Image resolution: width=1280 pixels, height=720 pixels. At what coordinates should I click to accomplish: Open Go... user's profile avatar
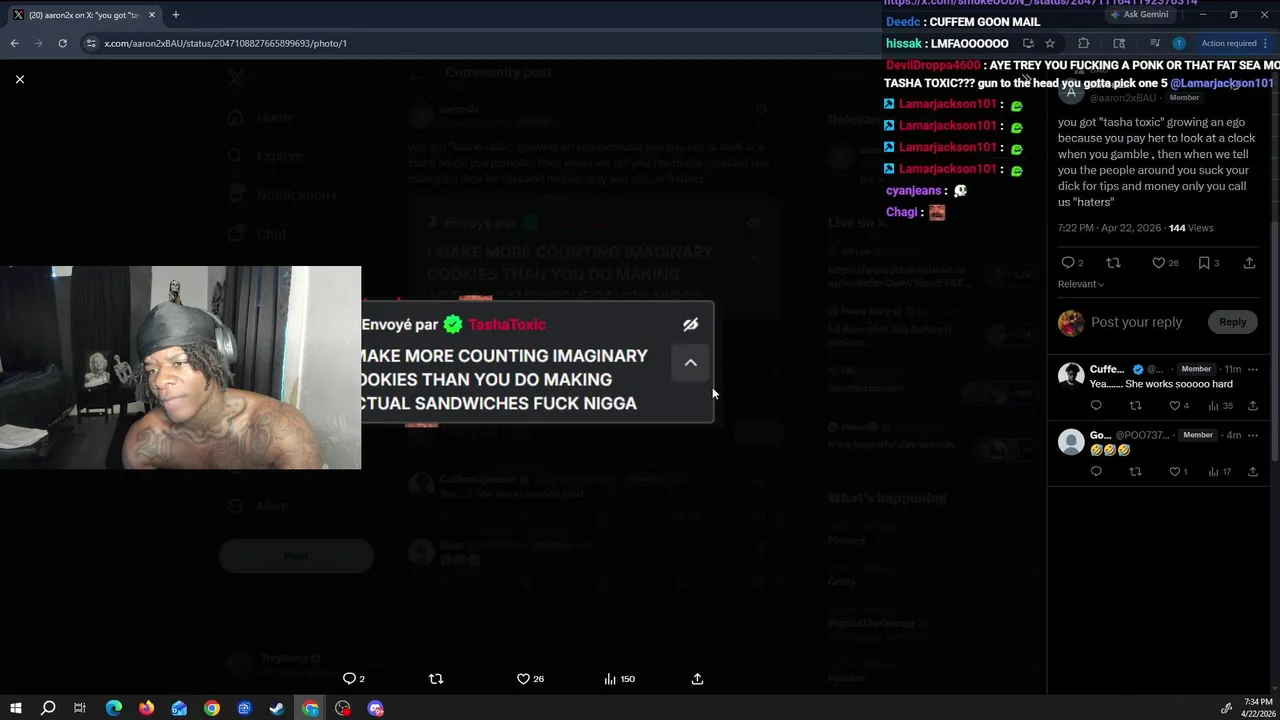tap(1071, 441)
